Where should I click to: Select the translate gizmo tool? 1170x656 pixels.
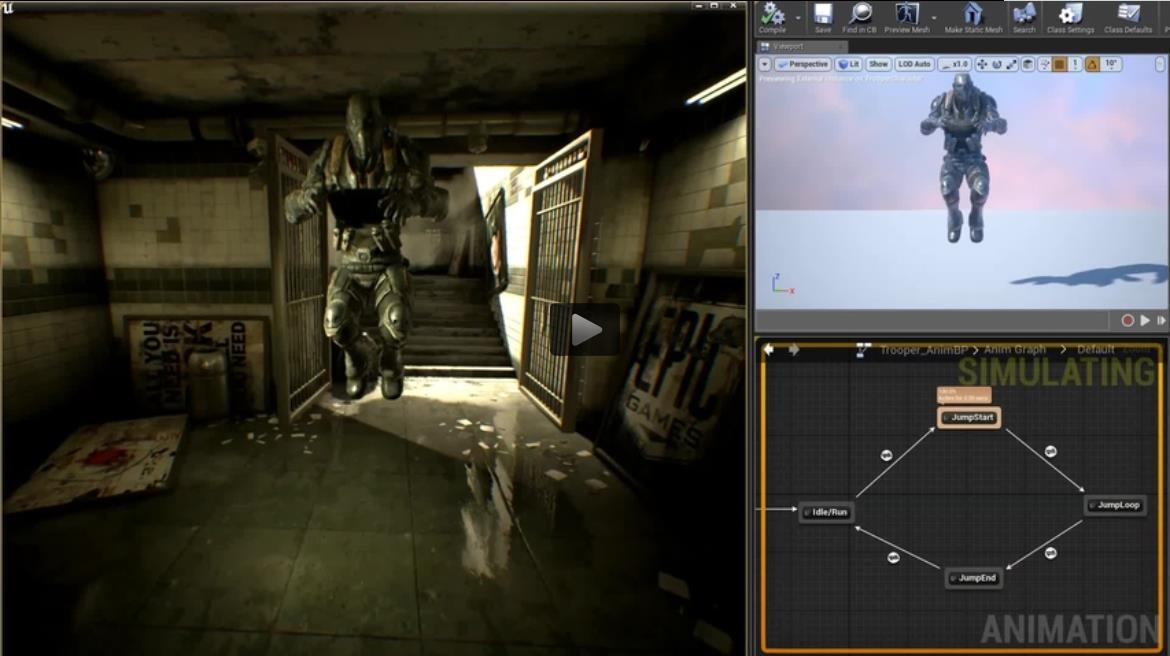click(x=982, y=65)
